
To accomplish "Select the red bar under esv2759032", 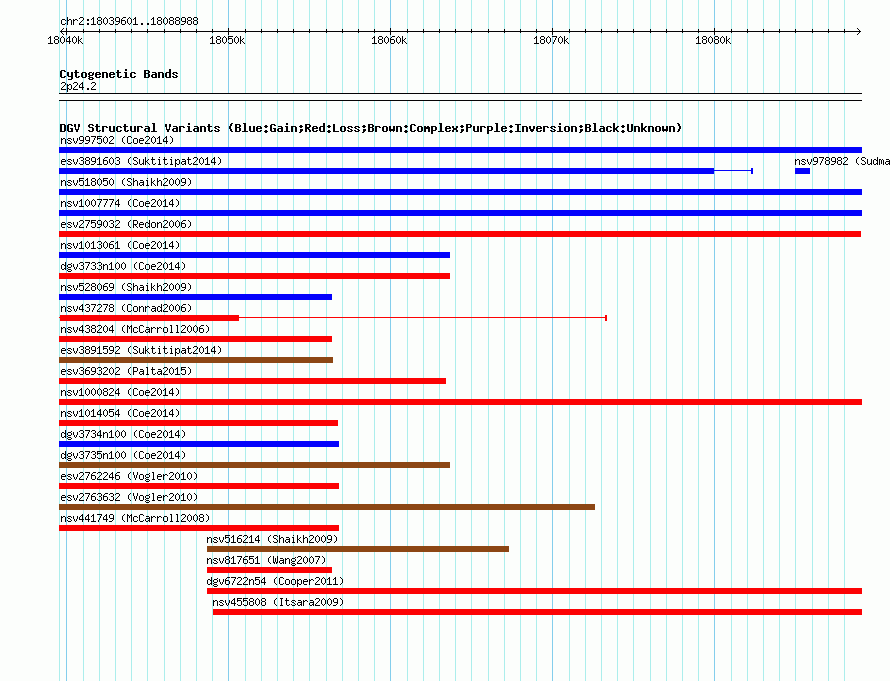I will 460,234.
